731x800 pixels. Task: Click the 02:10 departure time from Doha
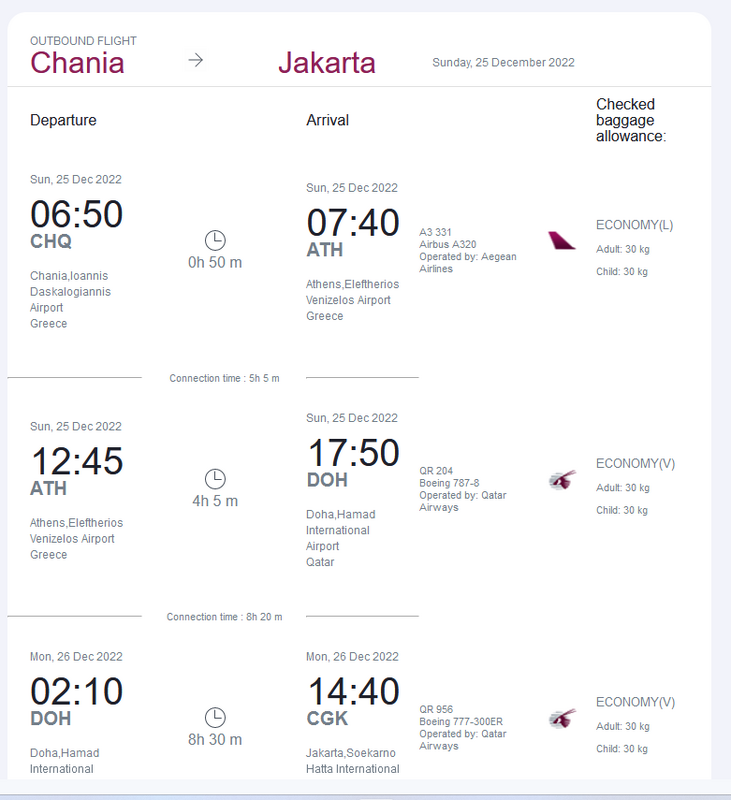click(x=77, y=691)
